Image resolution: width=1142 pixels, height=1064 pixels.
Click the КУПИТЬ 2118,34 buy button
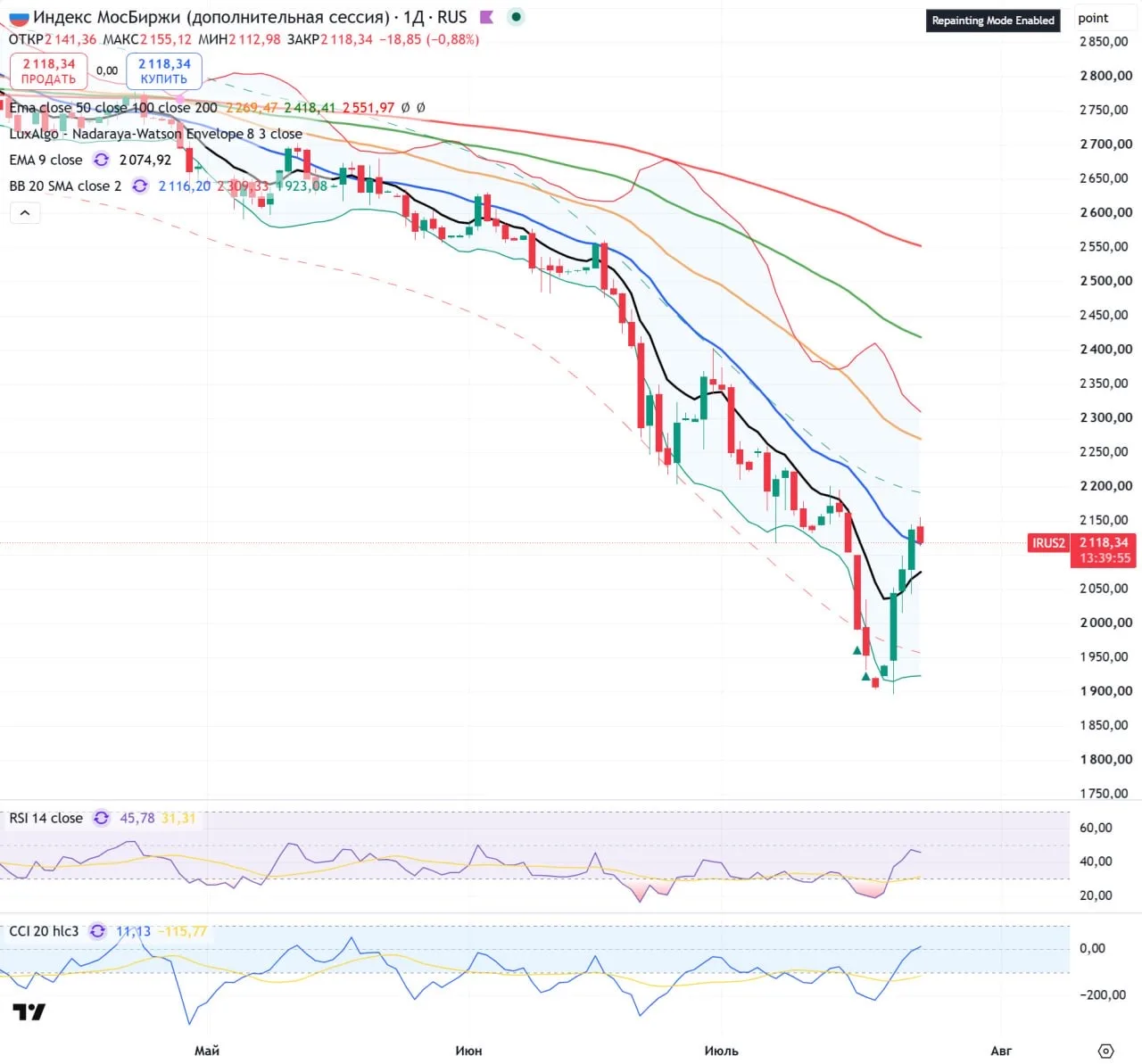click(164, 71)
